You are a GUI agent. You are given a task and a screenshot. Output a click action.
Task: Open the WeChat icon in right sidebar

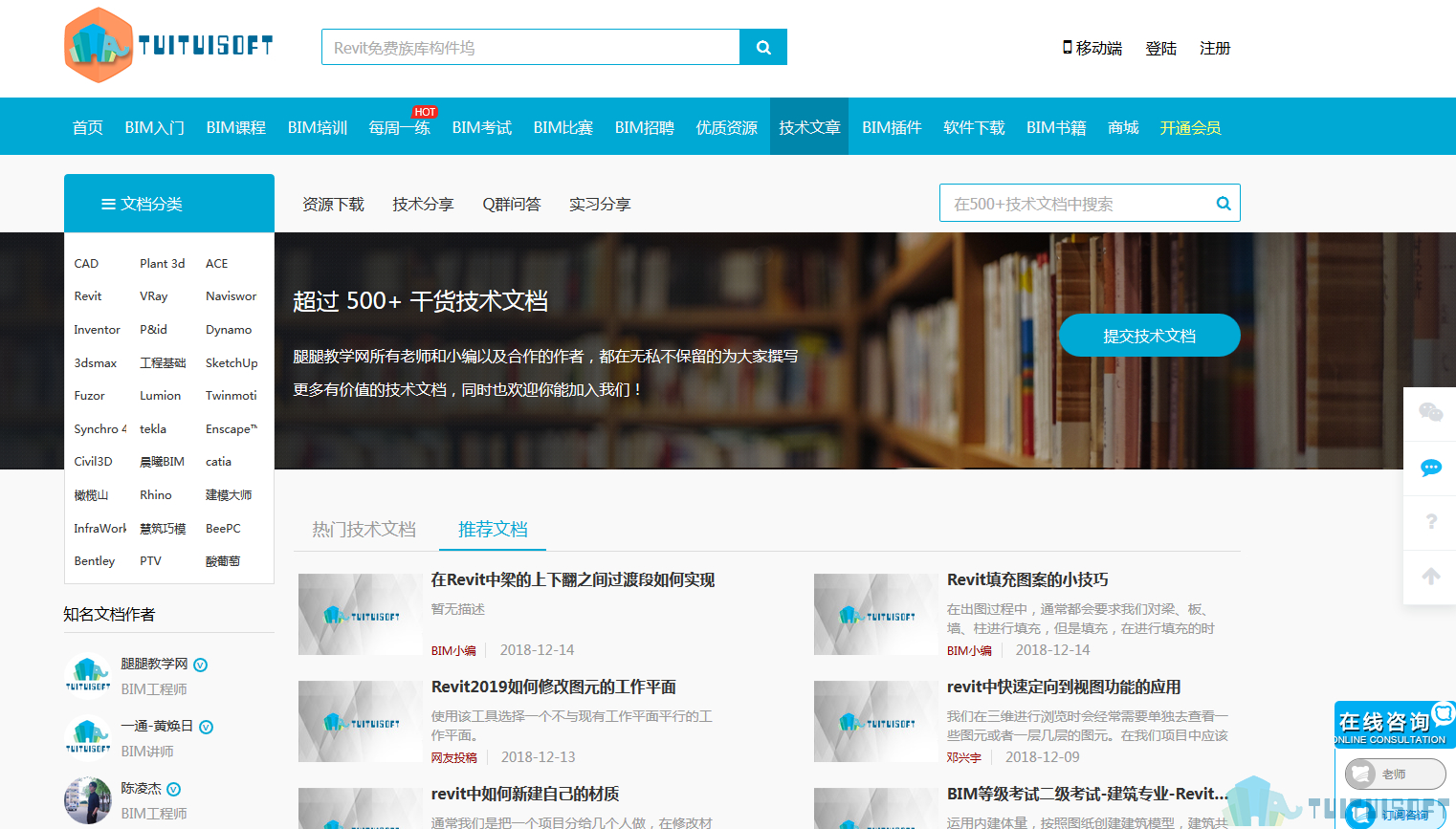[x=1430, y=413]
